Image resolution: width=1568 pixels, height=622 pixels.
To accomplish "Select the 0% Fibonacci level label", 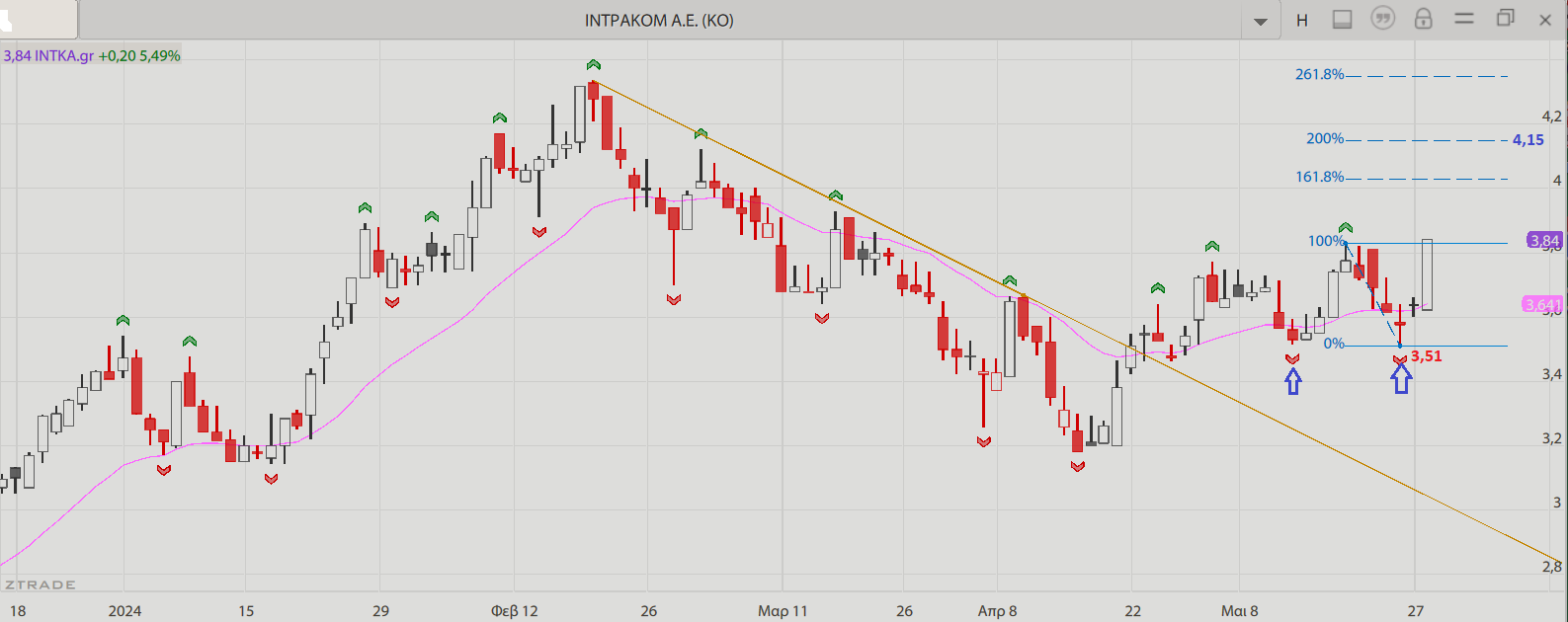I will [x=1334, y=344].
